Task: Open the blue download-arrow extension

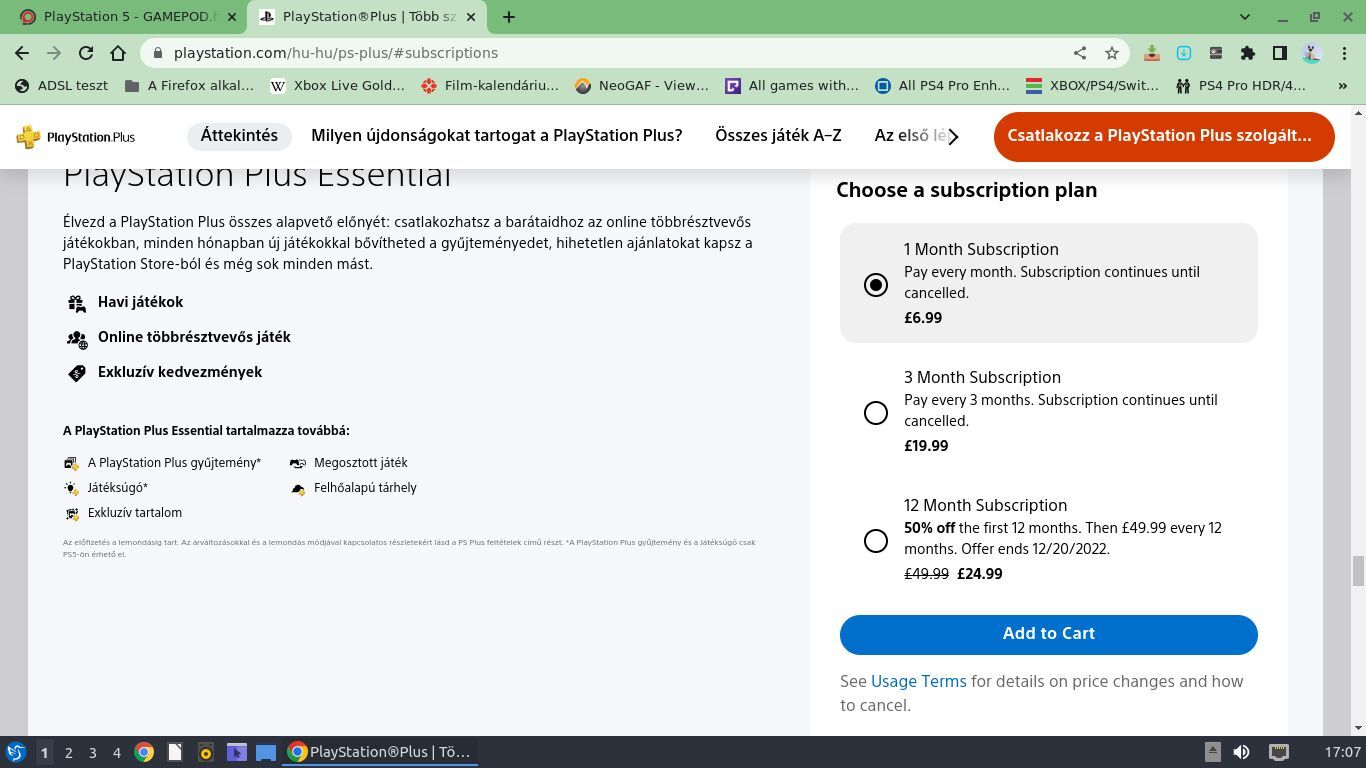Action: tap(1184, 53)
